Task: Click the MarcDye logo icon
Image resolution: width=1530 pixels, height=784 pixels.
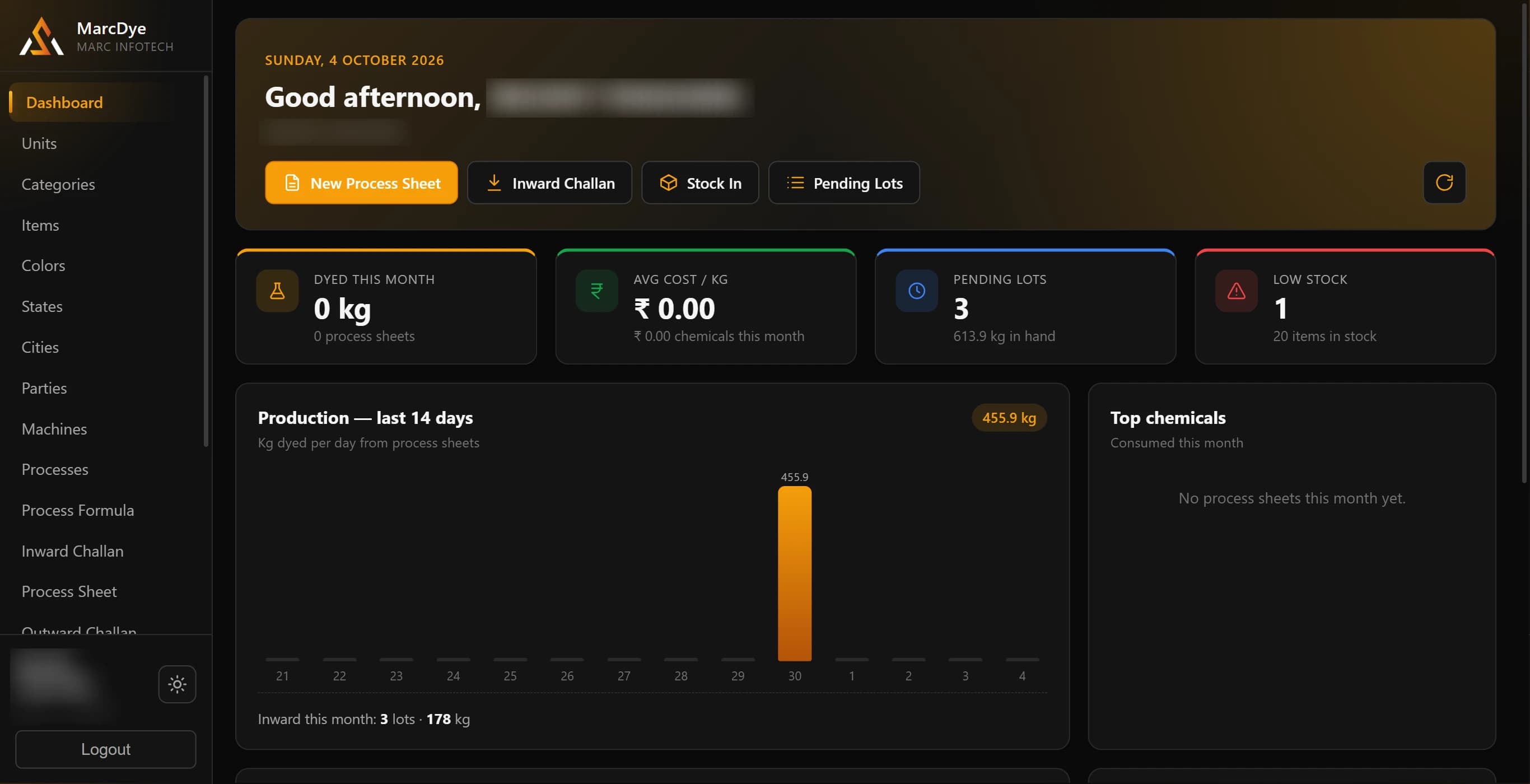Action: pyautogui.click(x=41, y=37)
